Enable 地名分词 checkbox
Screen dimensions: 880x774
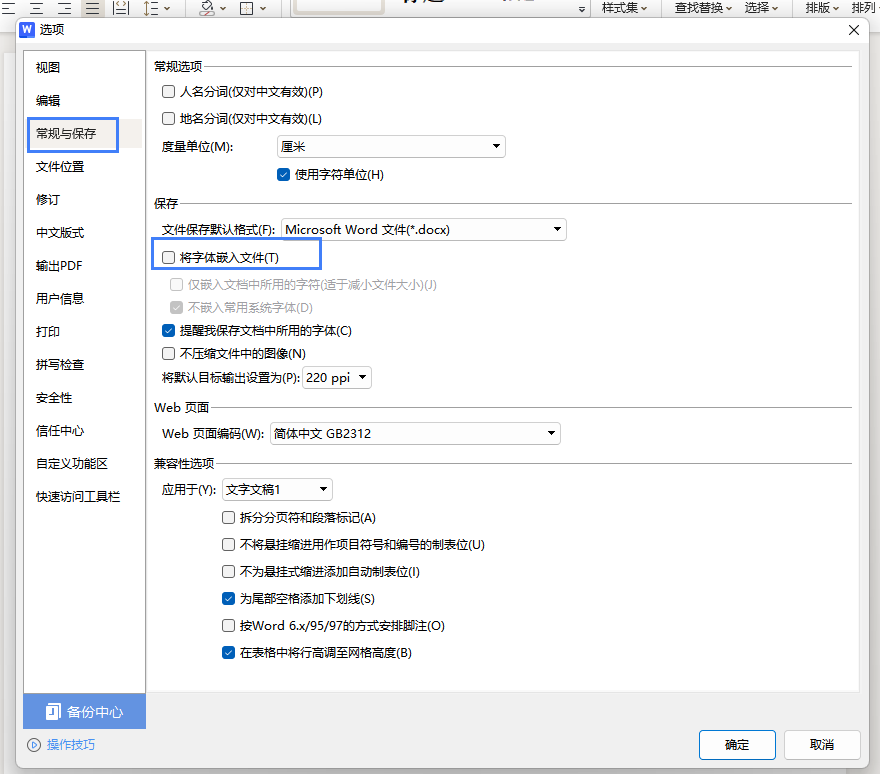click(x=168, y=118)
